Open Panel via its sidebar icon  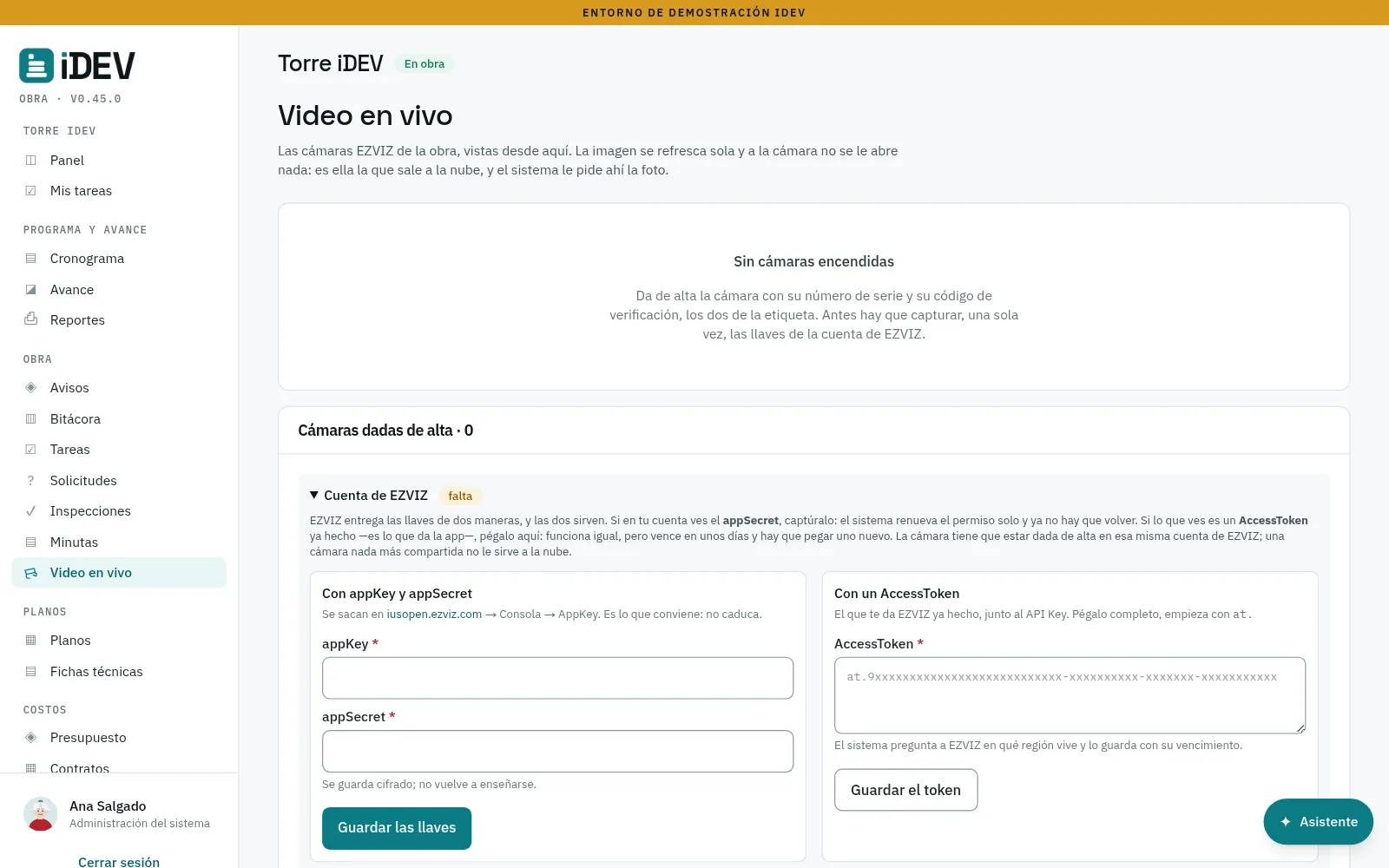[x=31, y=161]
